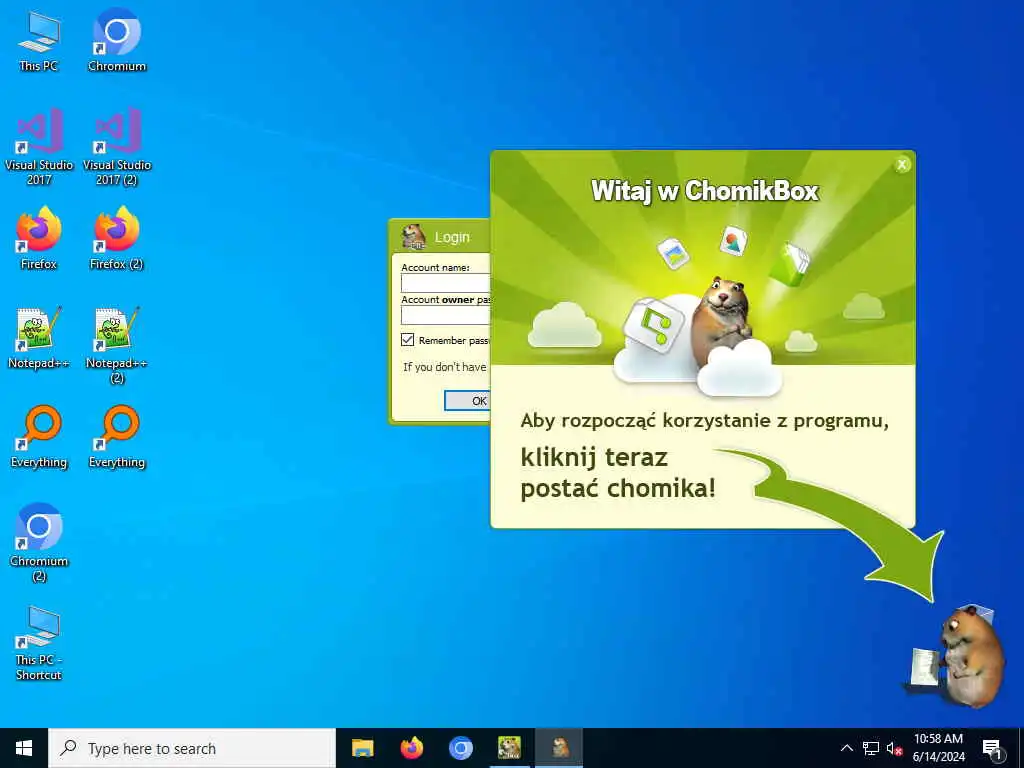Open Chromium from the taskbar
1024x768 pixels.
tap(460, 748)
